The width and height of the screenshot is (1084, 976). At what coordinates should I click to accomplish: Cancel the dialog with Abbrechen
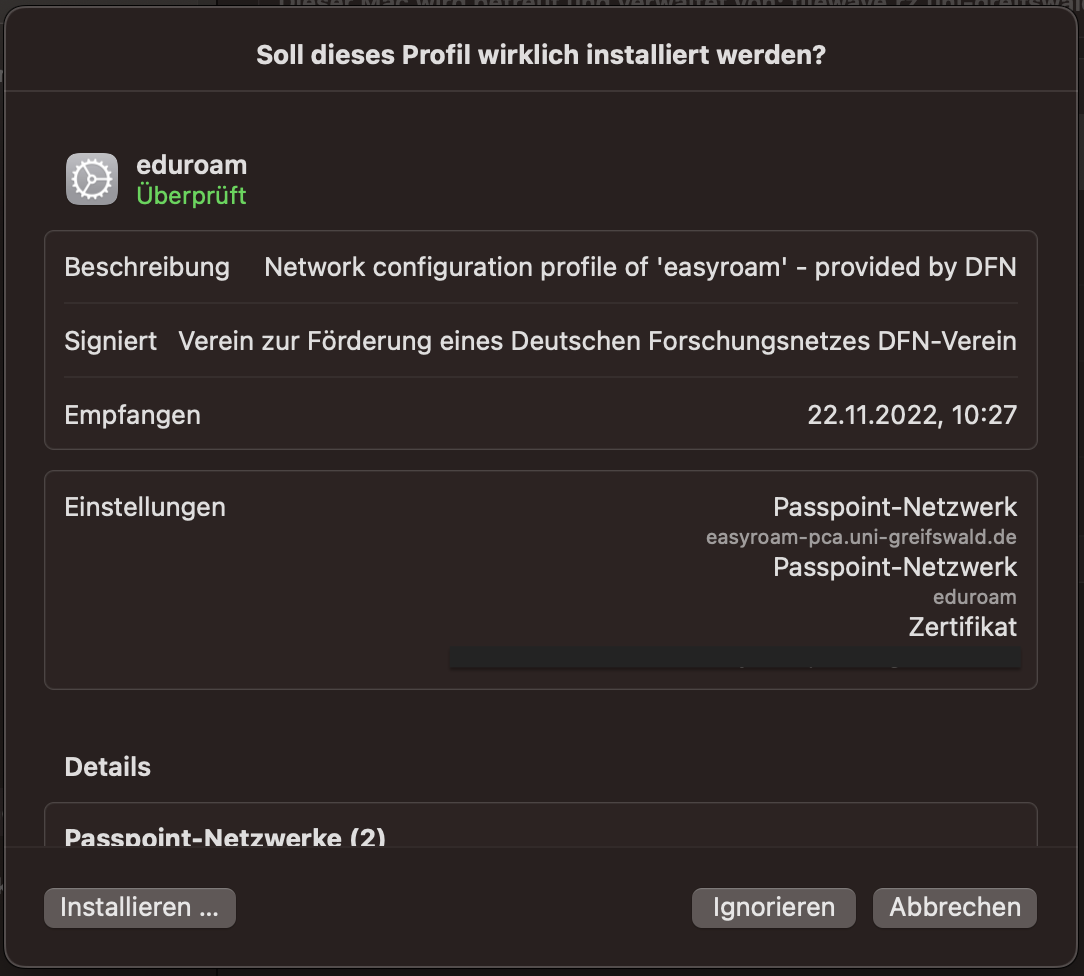pyautogui.click(x=955, y=907)
